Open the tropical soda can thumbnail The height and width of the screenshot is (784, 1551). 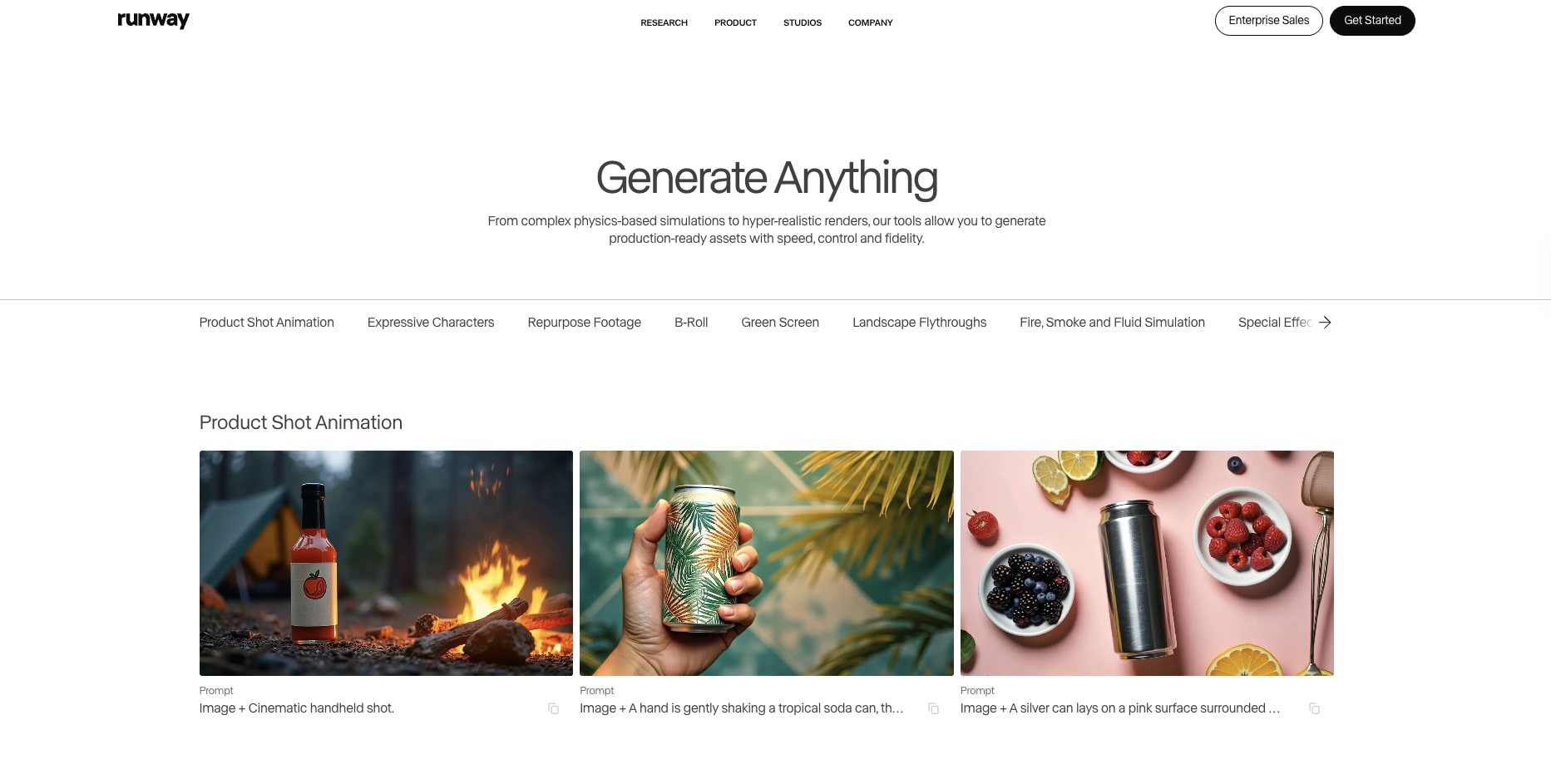[766, 563]
